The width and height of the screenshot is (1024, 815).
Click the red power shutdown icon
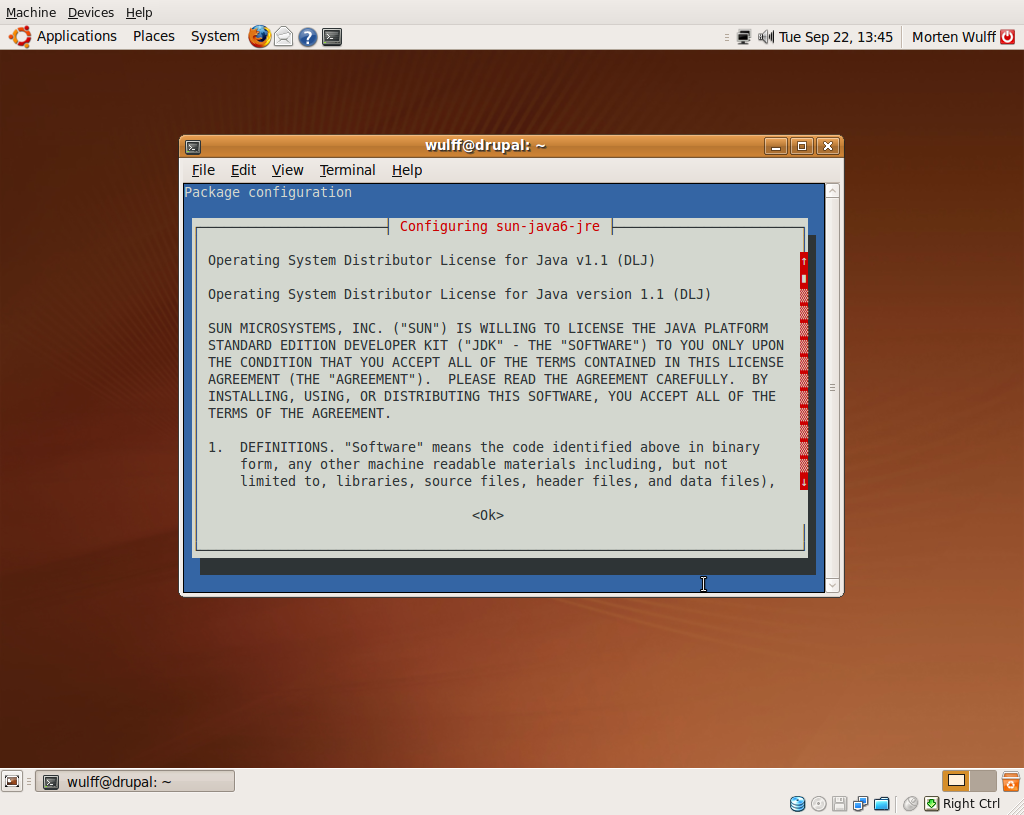1008,37
